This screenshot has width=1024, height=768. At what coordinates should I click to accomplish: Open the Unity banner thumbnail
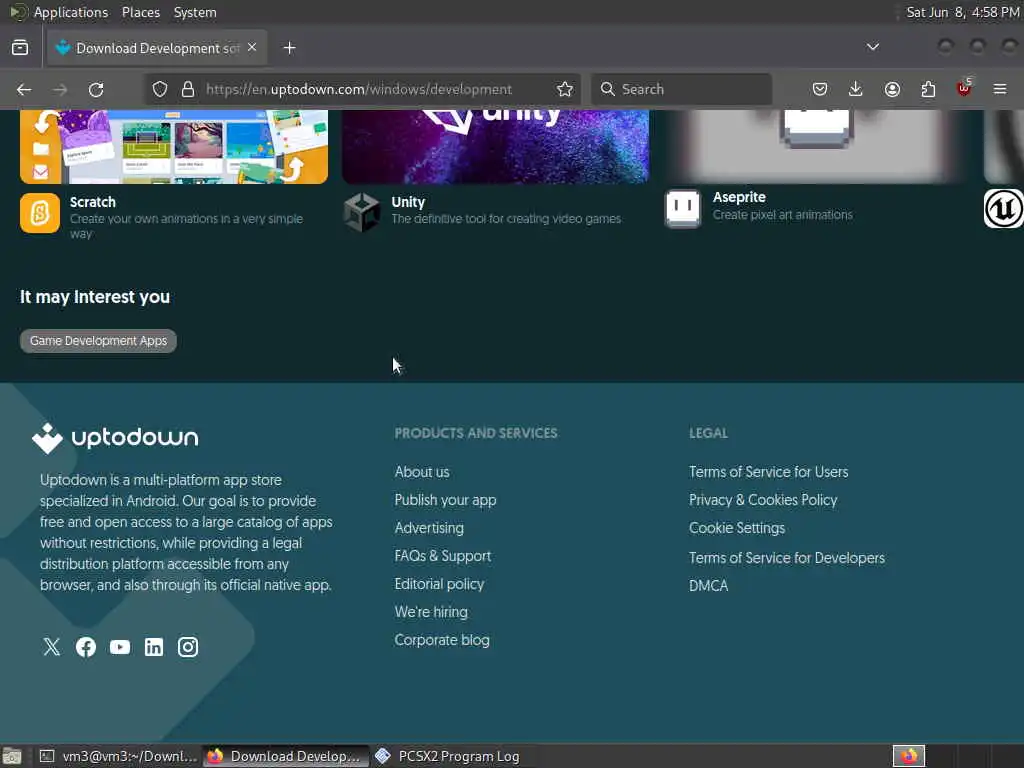coord(496,146)
